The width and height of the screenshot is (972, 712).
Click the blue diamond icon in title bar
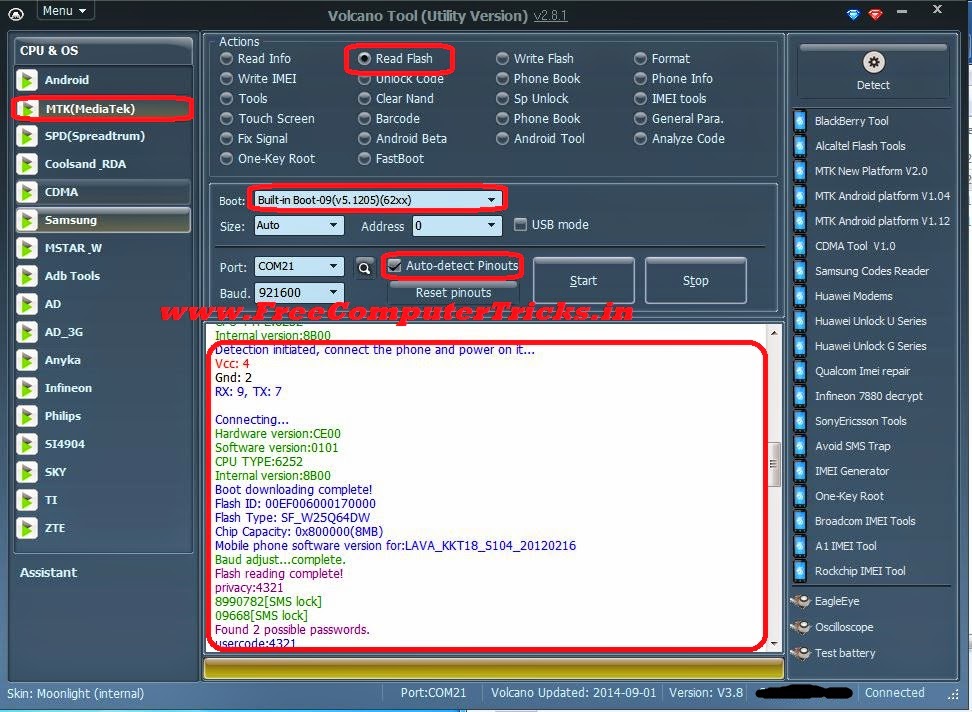[x=854, y=14]
